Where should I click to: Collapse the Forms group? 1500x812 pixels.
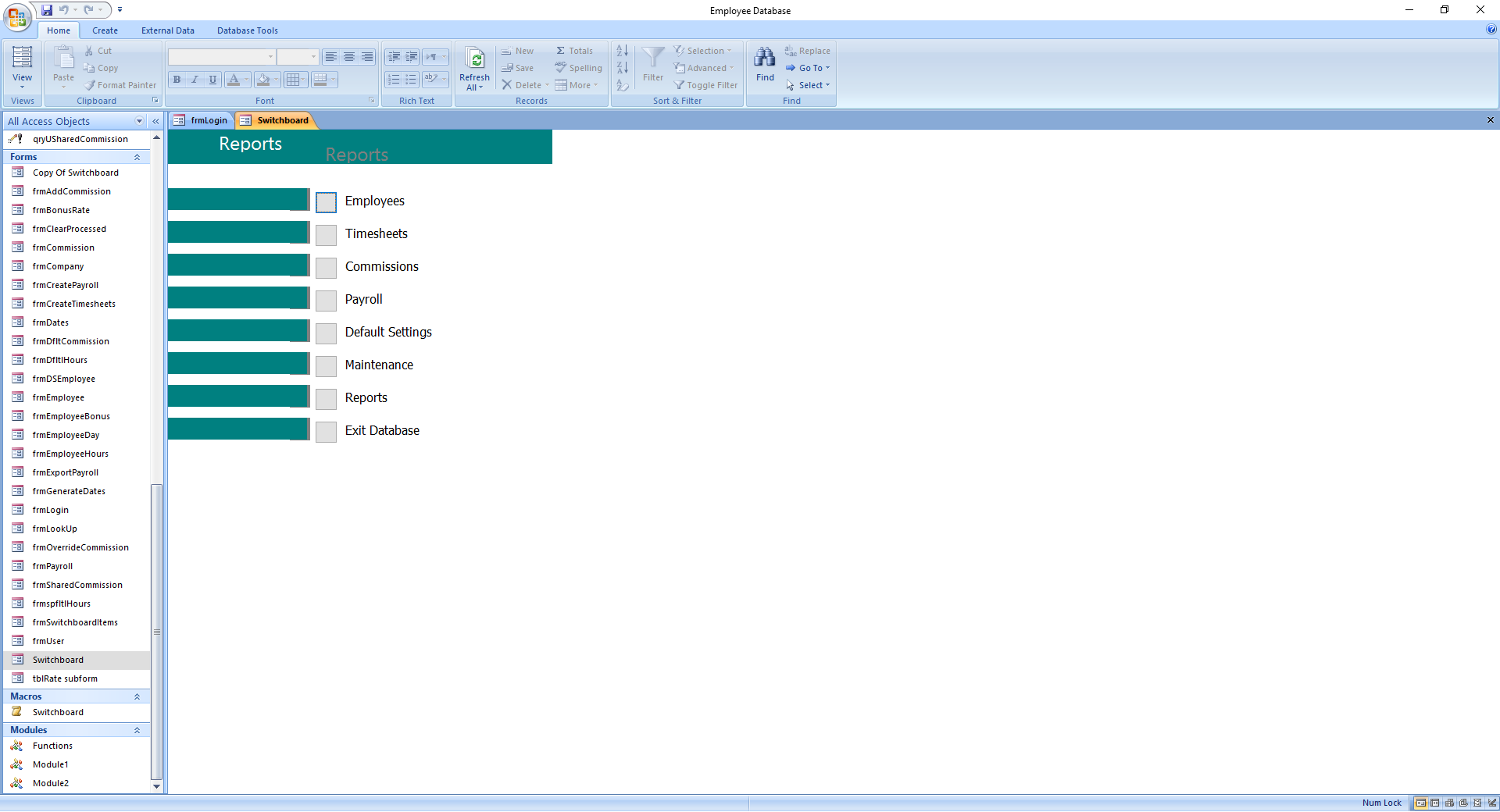[x=137, y=157]
